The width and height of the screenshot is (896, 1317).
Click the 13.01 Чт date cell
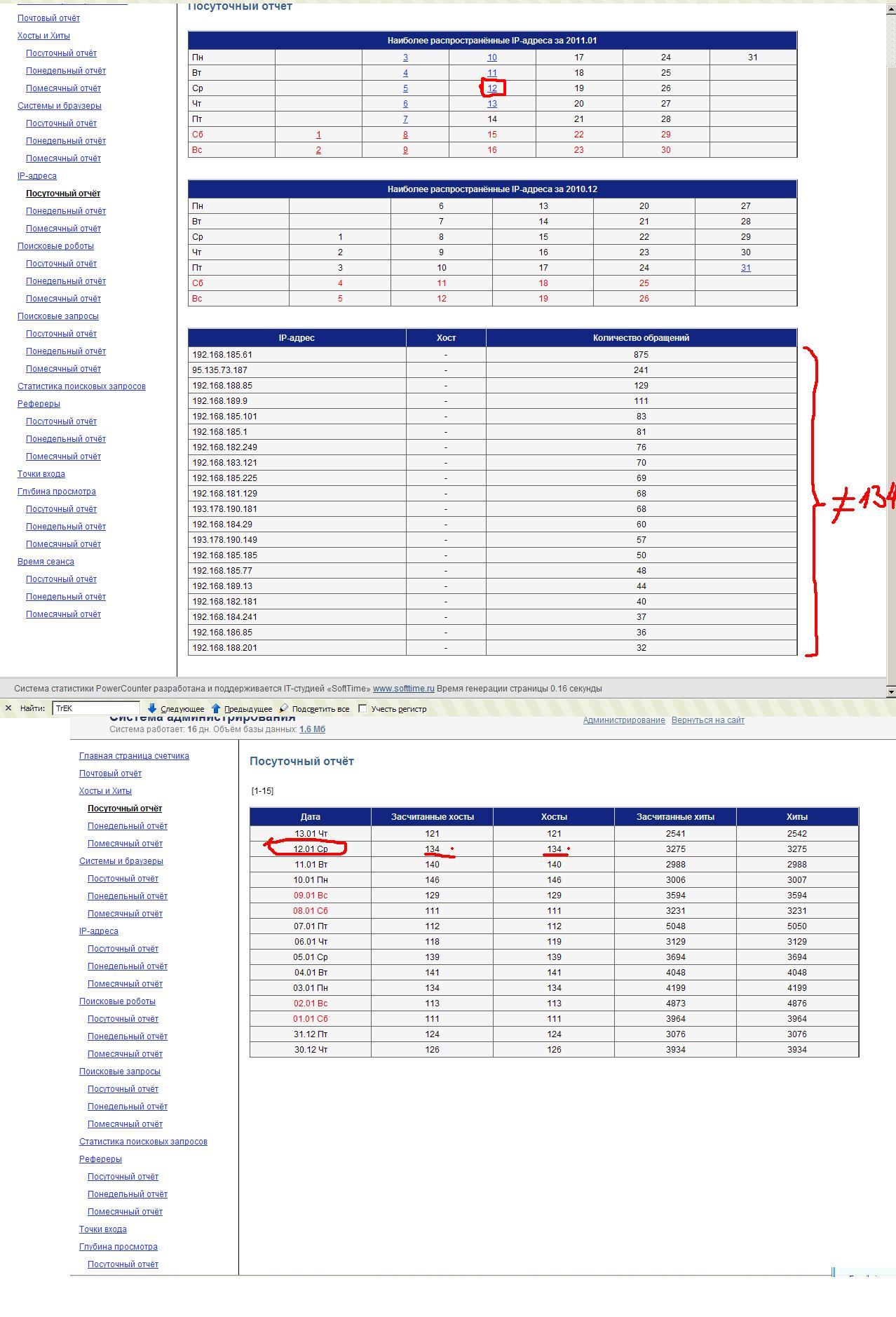click(x=311, y=834)
